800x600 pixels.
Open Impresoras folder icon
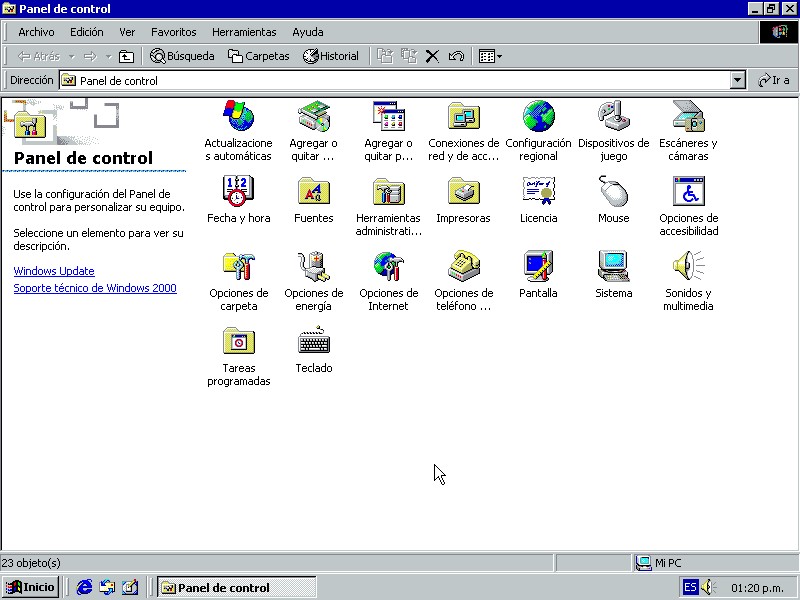pyautogui.click(x=463, y=191)
